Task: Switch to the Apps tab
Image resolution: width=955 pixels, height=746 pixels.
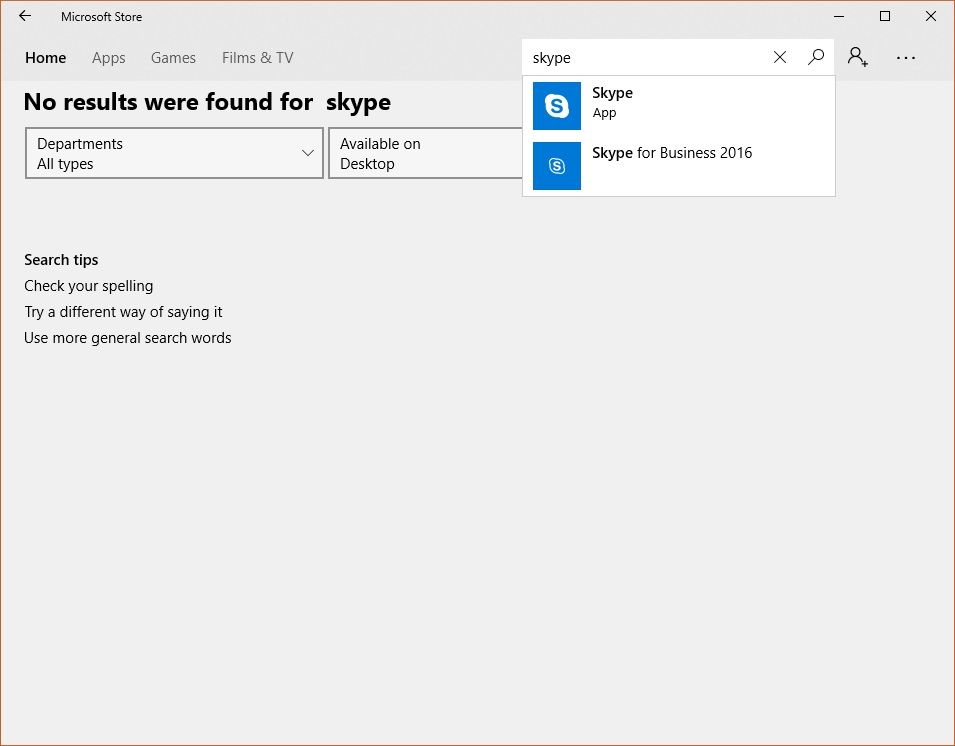Action: (108, 57)
